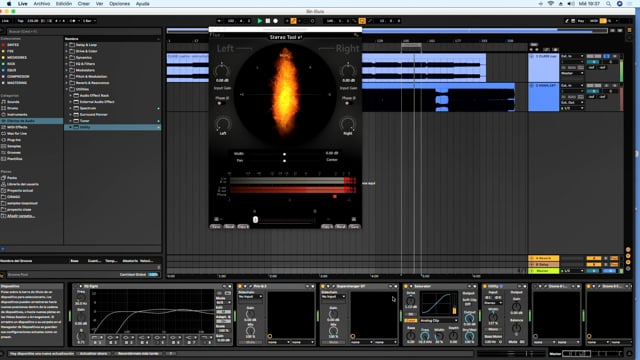Expand the Delay & Loop folder
This screenshot has width=640, height=360.
point(67,45)
